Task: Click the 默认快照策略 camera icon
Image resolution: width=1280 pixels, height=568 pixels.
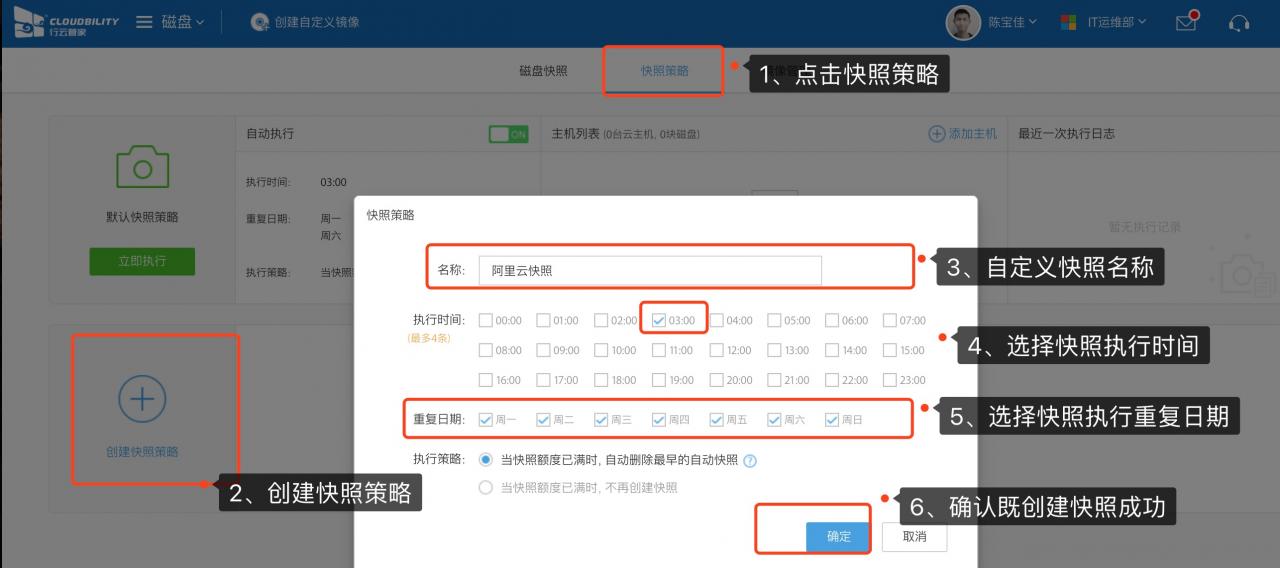Action: tap(142, 167)
